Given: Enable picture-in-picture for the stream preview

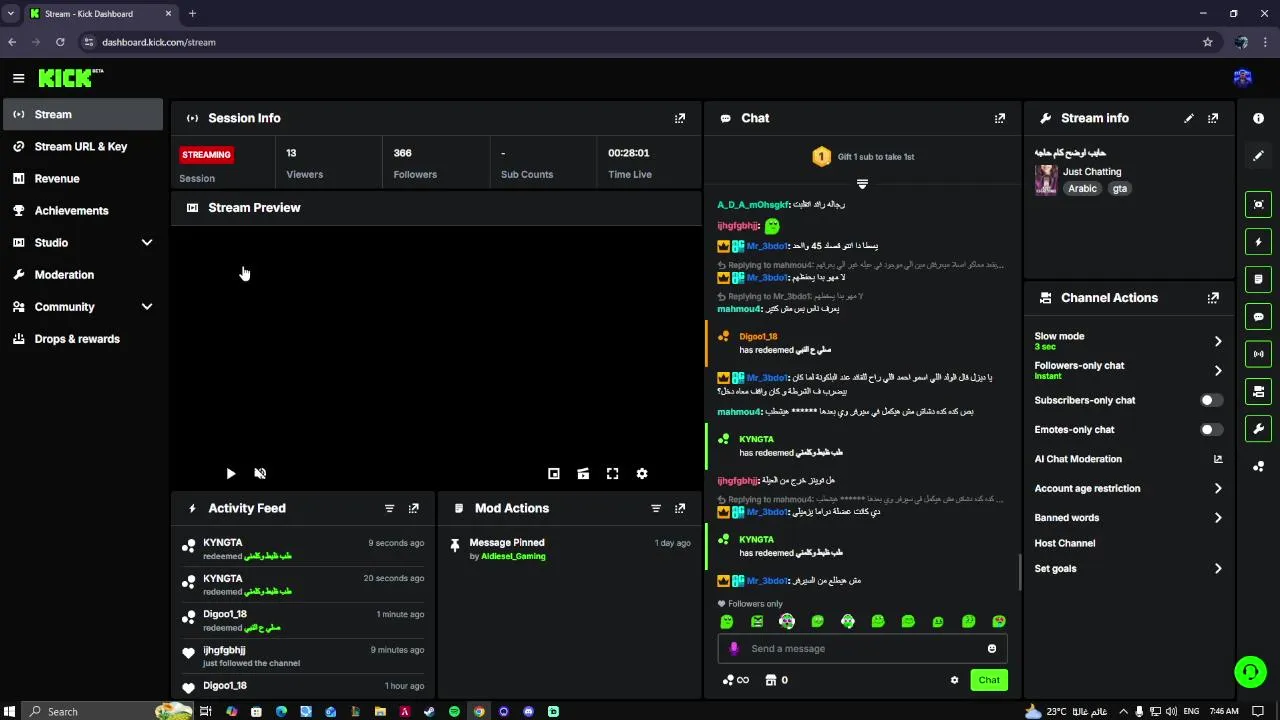Looking at the screenshot, I should [554, 474].
